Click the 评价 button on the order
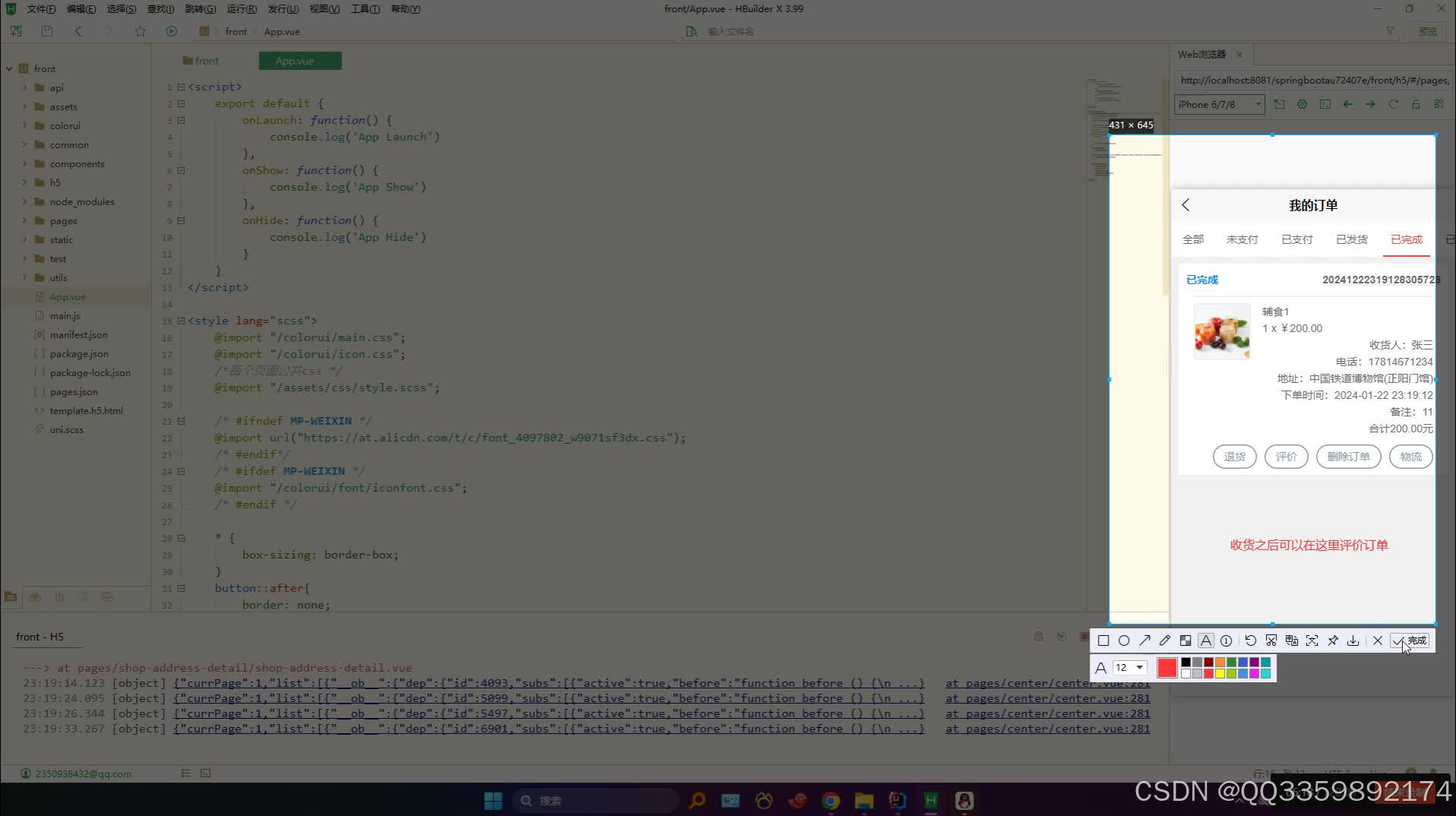The image size is (1456, 816). (x=1286, y=457)
